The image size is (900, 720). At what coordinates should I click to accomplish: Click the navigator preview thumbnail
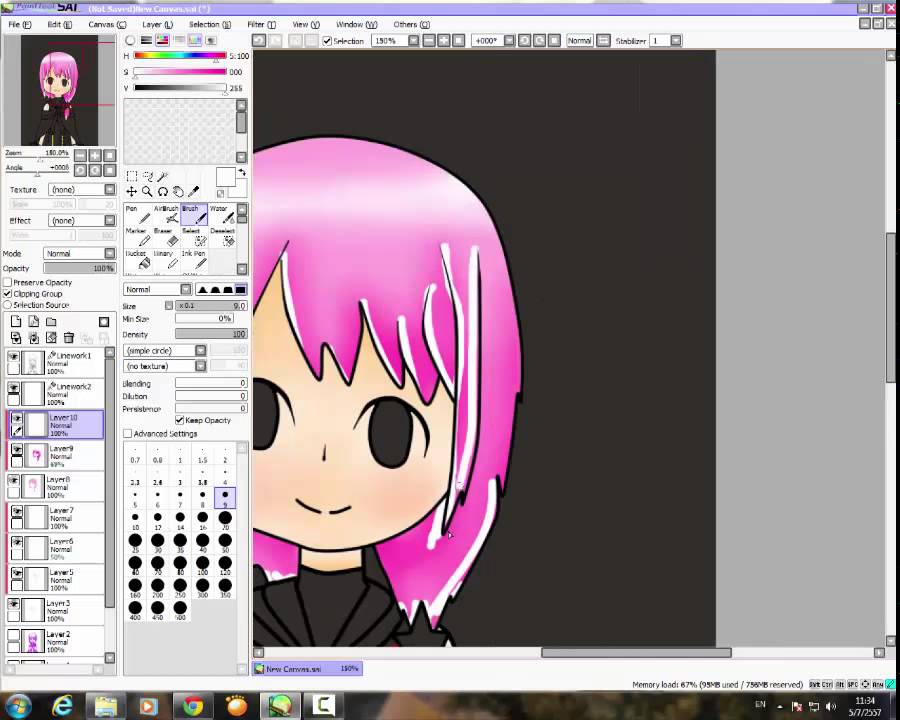60,90
